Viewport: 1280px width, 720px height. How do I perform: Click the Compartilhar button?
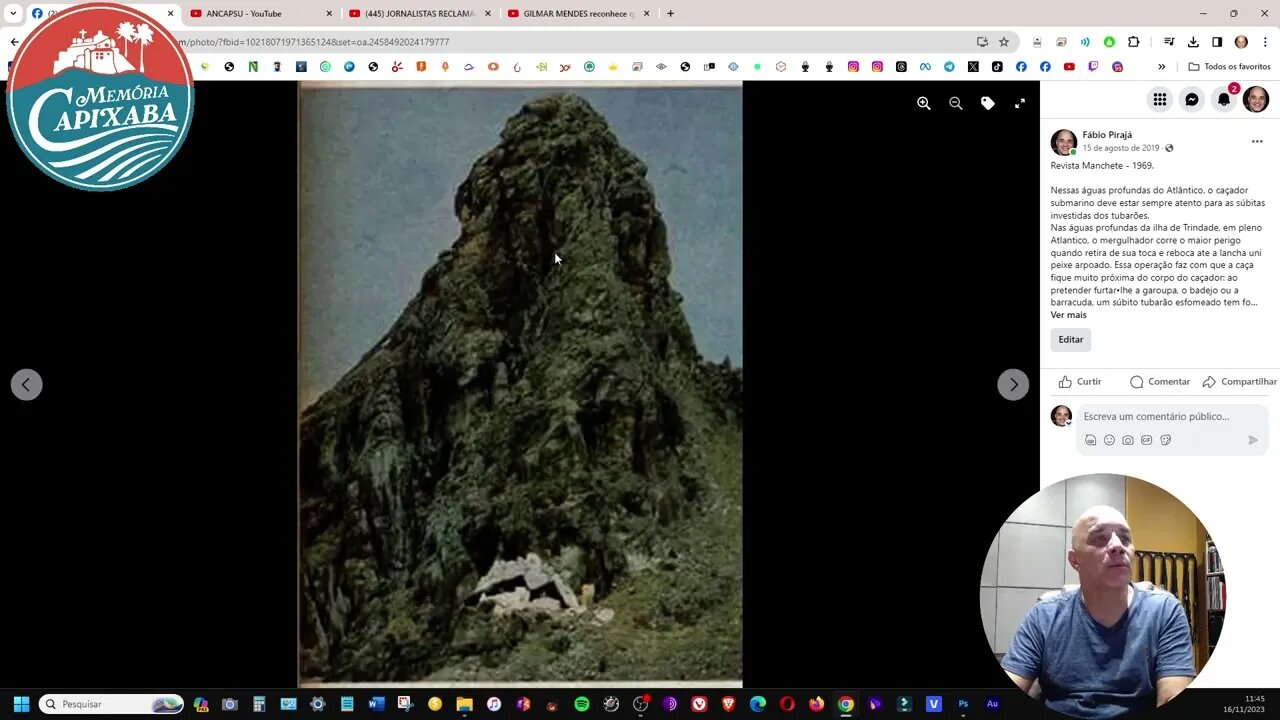[1240, 382]
